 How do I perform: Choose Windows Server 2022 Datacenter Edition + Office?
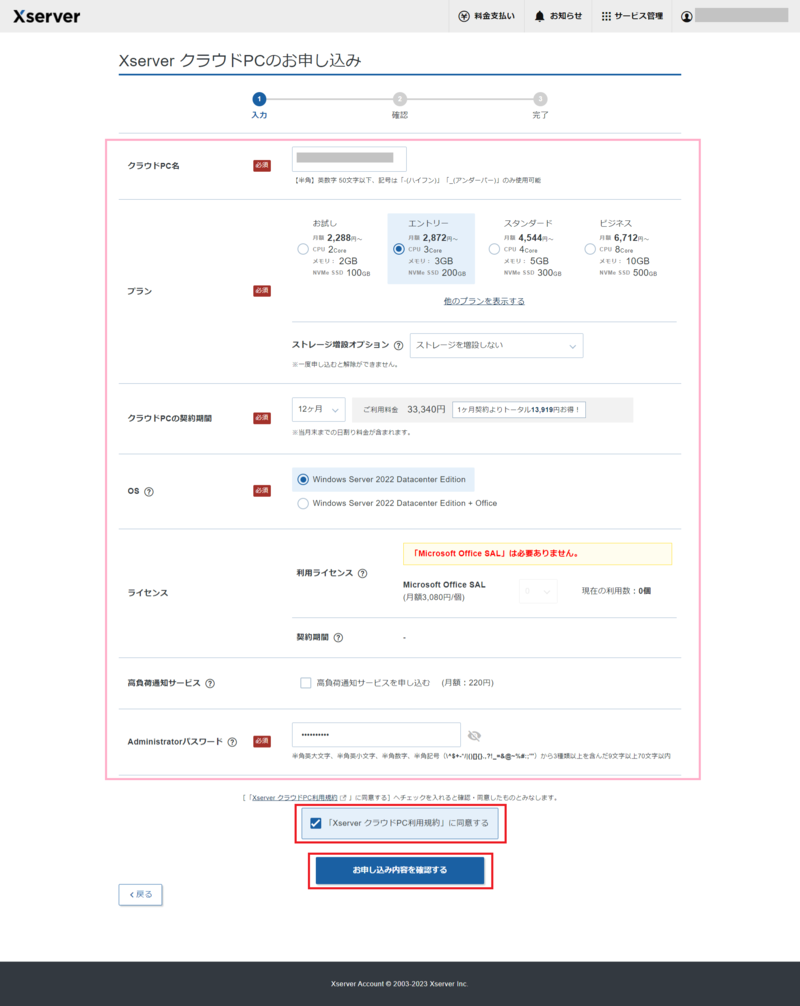click(303, 503)
